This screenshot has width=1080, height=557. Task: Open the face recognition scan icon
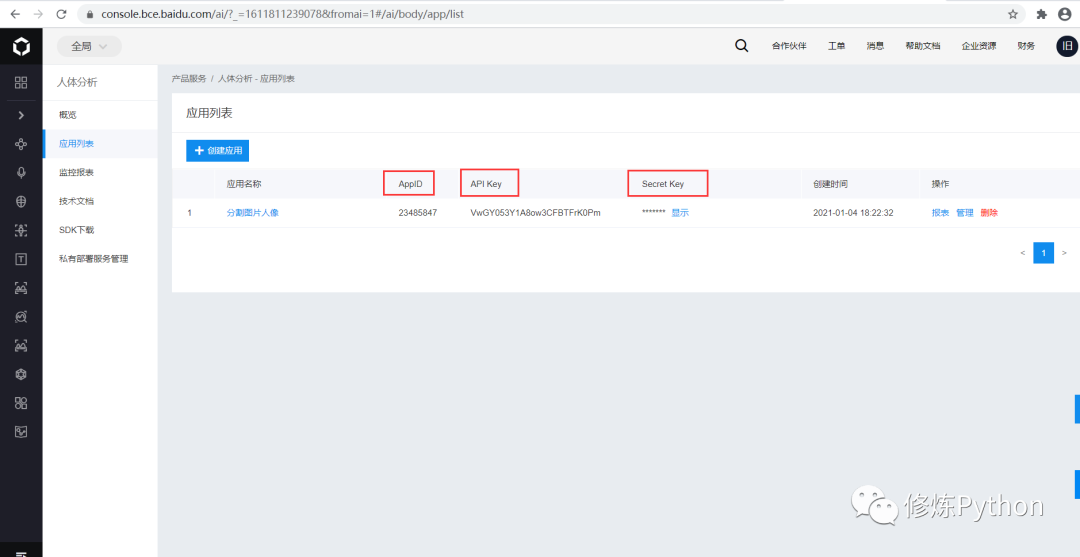21,231
